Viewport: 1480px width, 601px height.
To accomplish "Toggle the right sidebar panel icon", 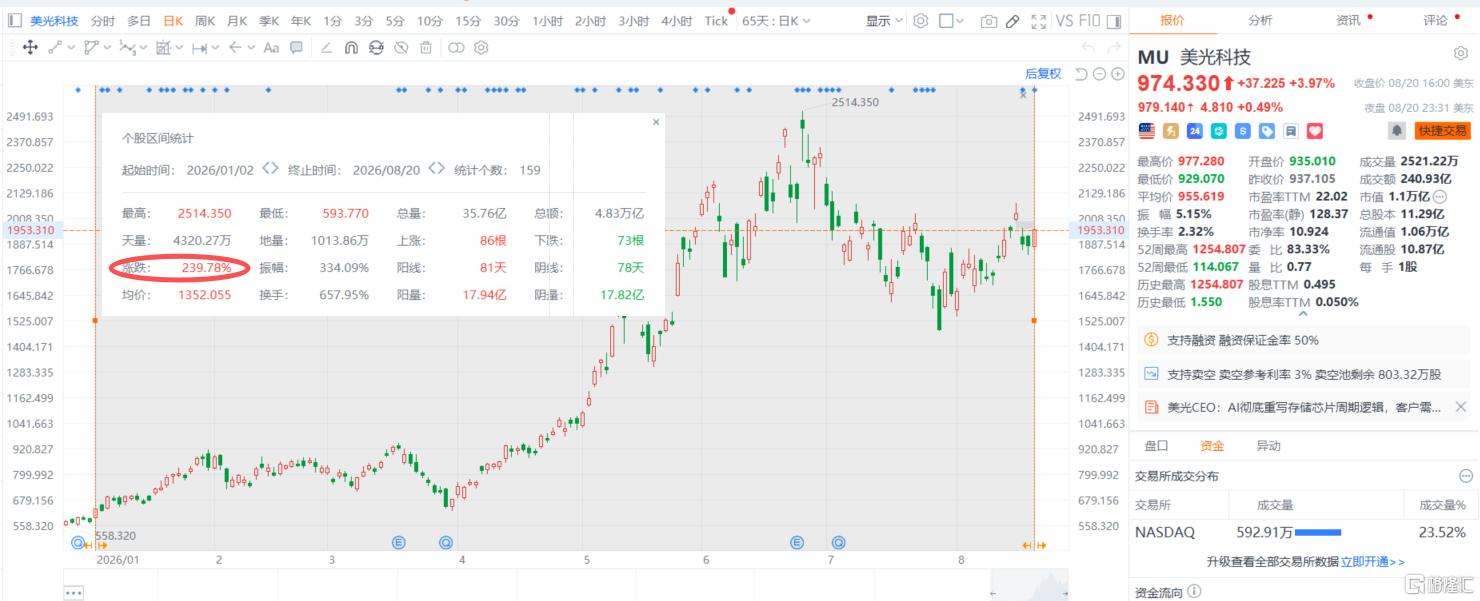I will (x=1115, y=21).
